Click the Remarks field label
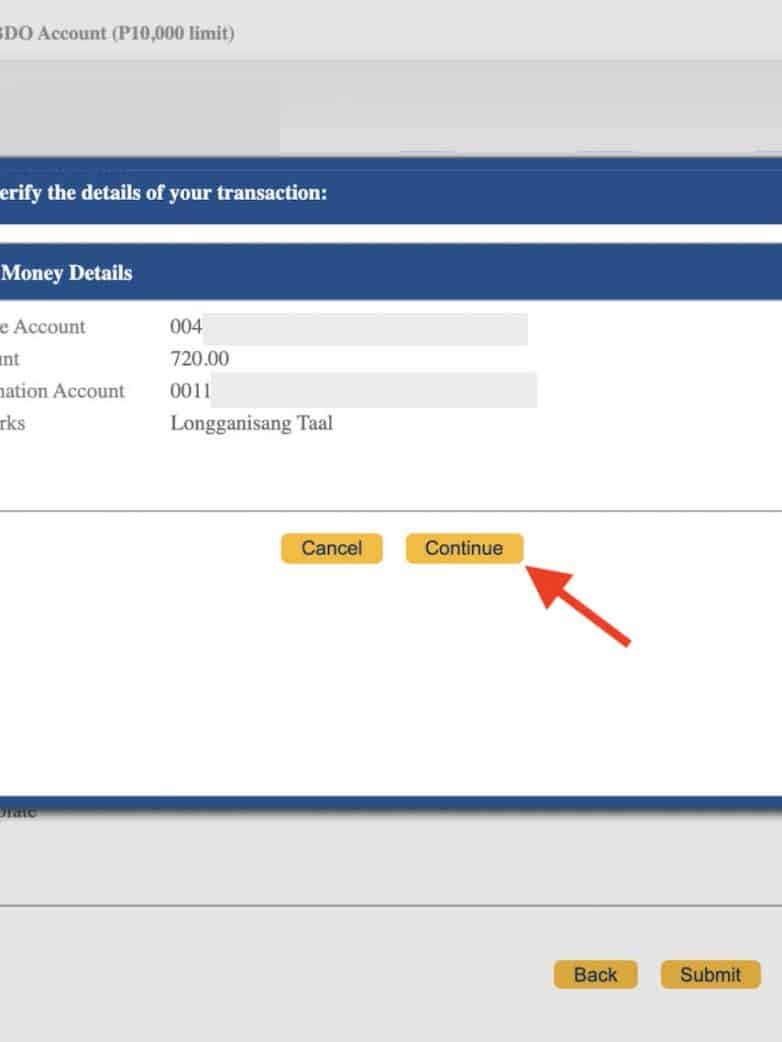Image resolution: width=782 pixels, height=1042 pixels. pyautogui.click(x=13, y=423)
